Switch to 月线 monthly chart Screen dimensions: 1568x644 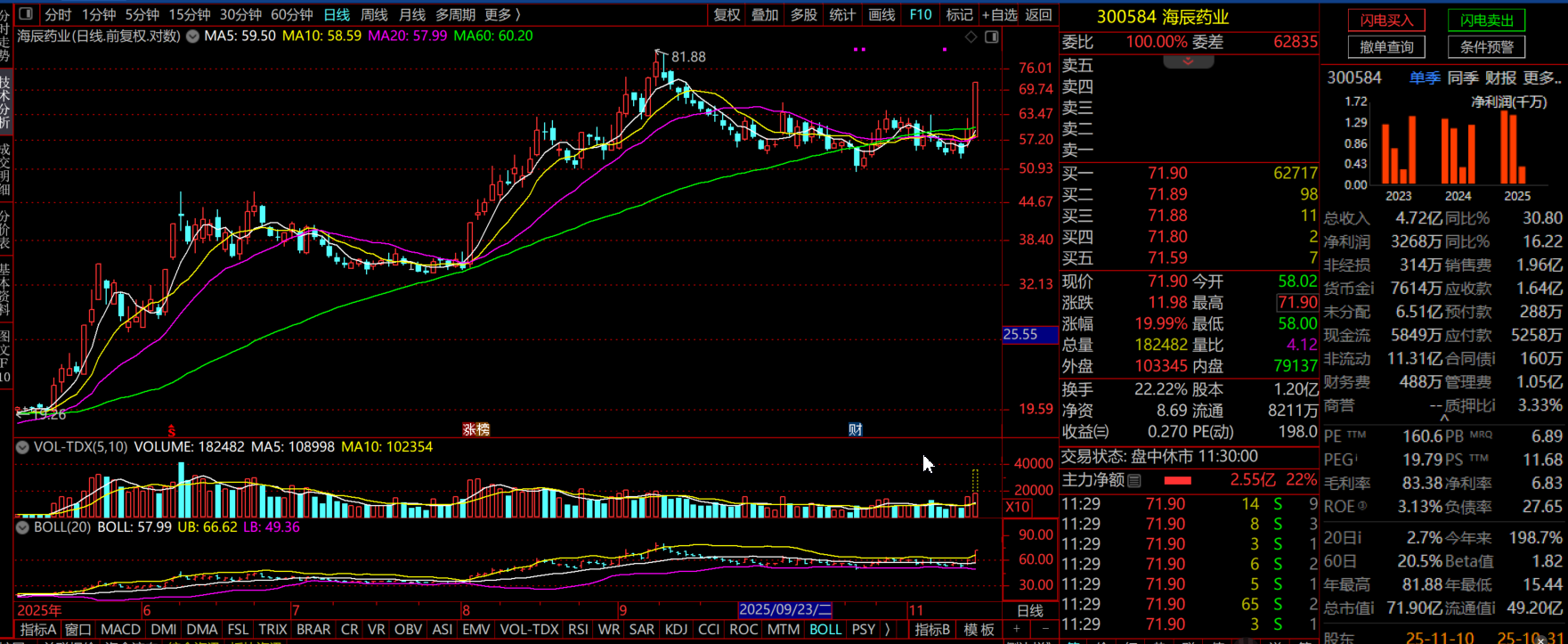tap(411, 14)
